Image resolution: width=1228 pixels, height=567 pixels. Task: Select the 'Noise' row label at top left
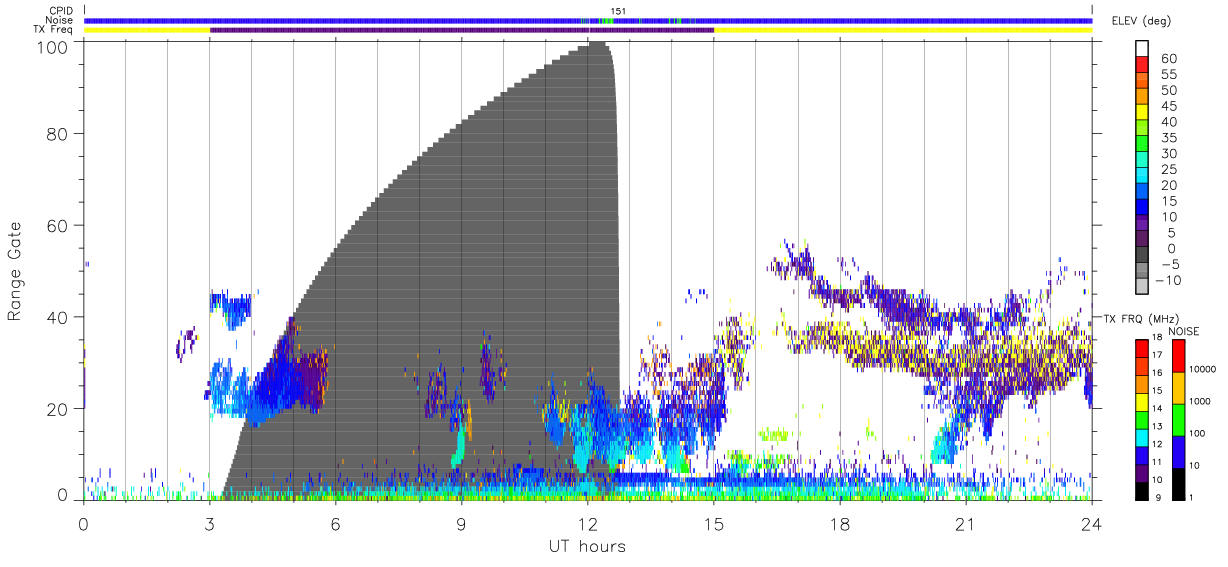pos(61,20)
